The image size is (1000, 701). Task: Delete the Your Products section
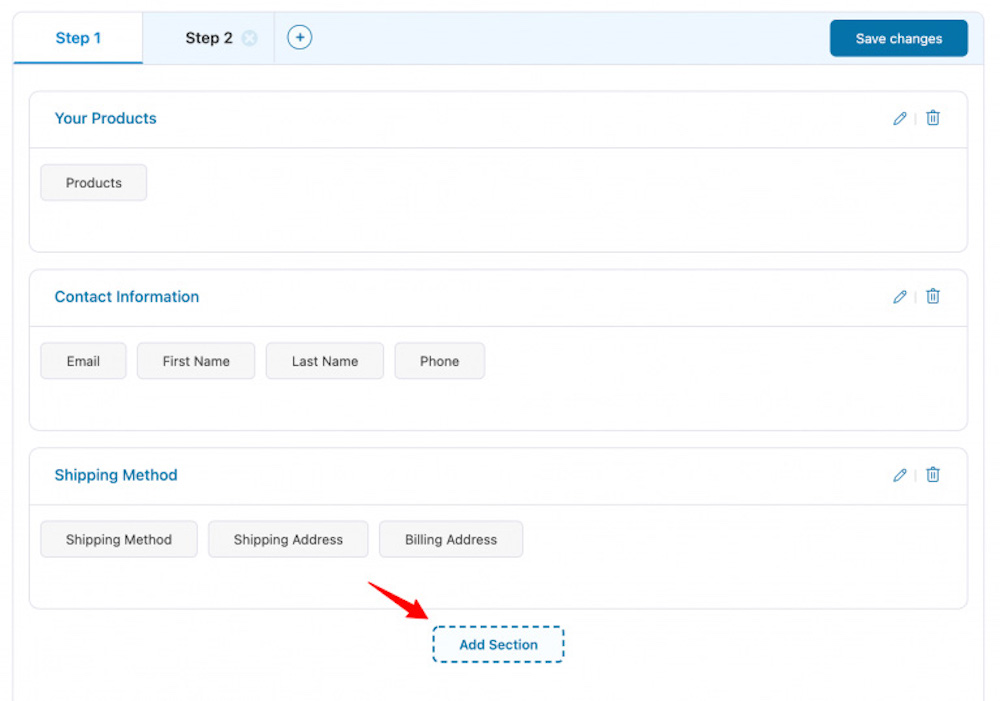coord(932,118)
